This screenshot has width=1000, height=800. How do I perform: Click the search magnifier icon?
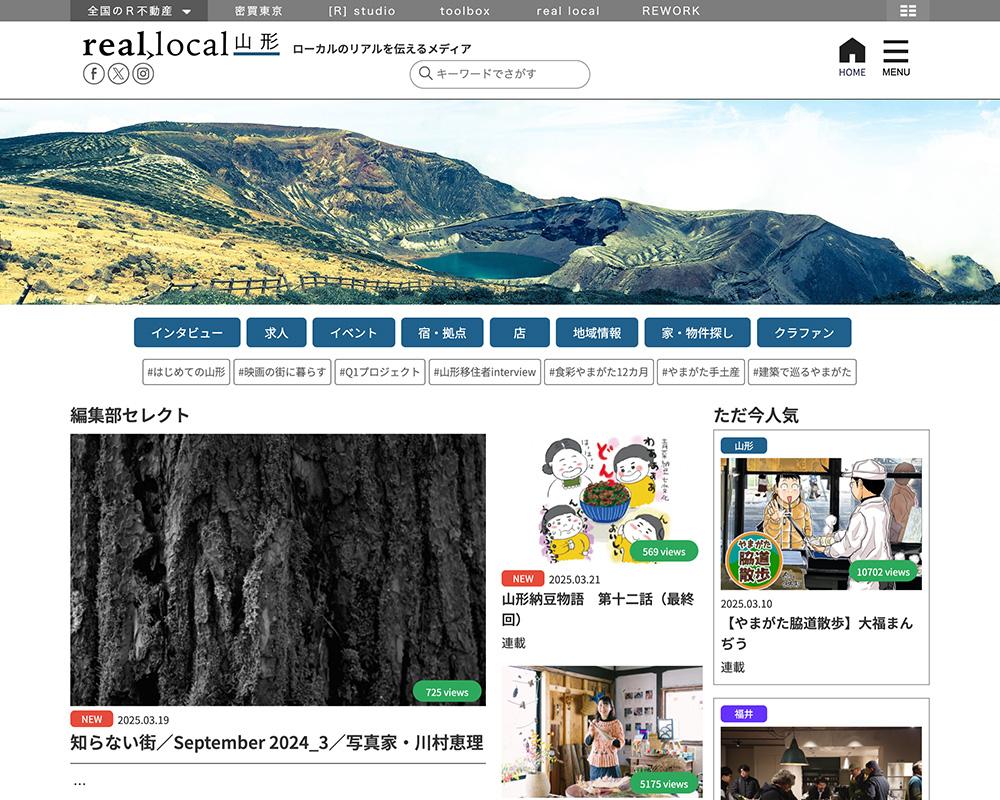[x=425, y=73]
